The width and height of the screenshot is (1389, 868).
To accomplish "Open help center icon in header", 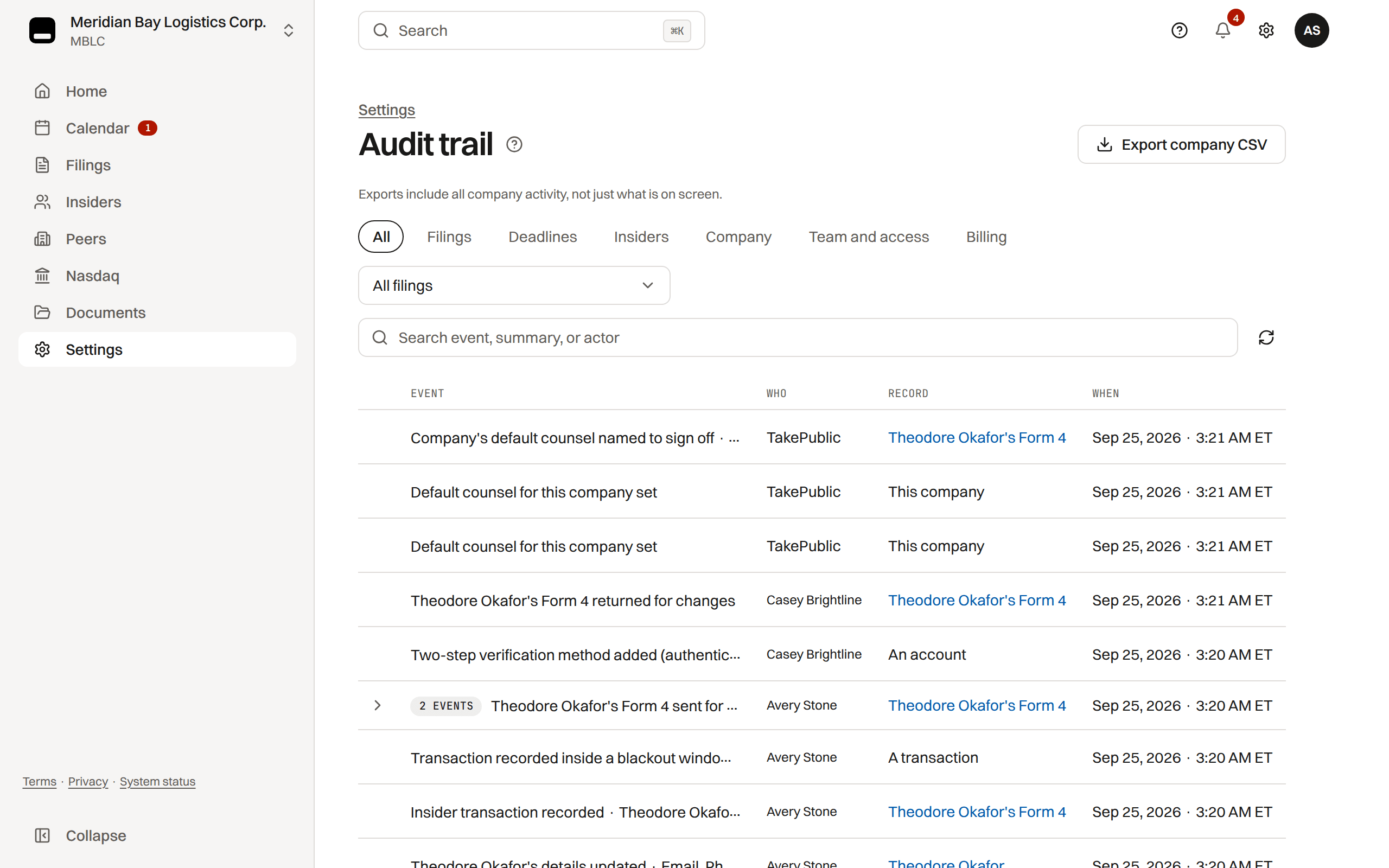I will (x=1179, y=30).
